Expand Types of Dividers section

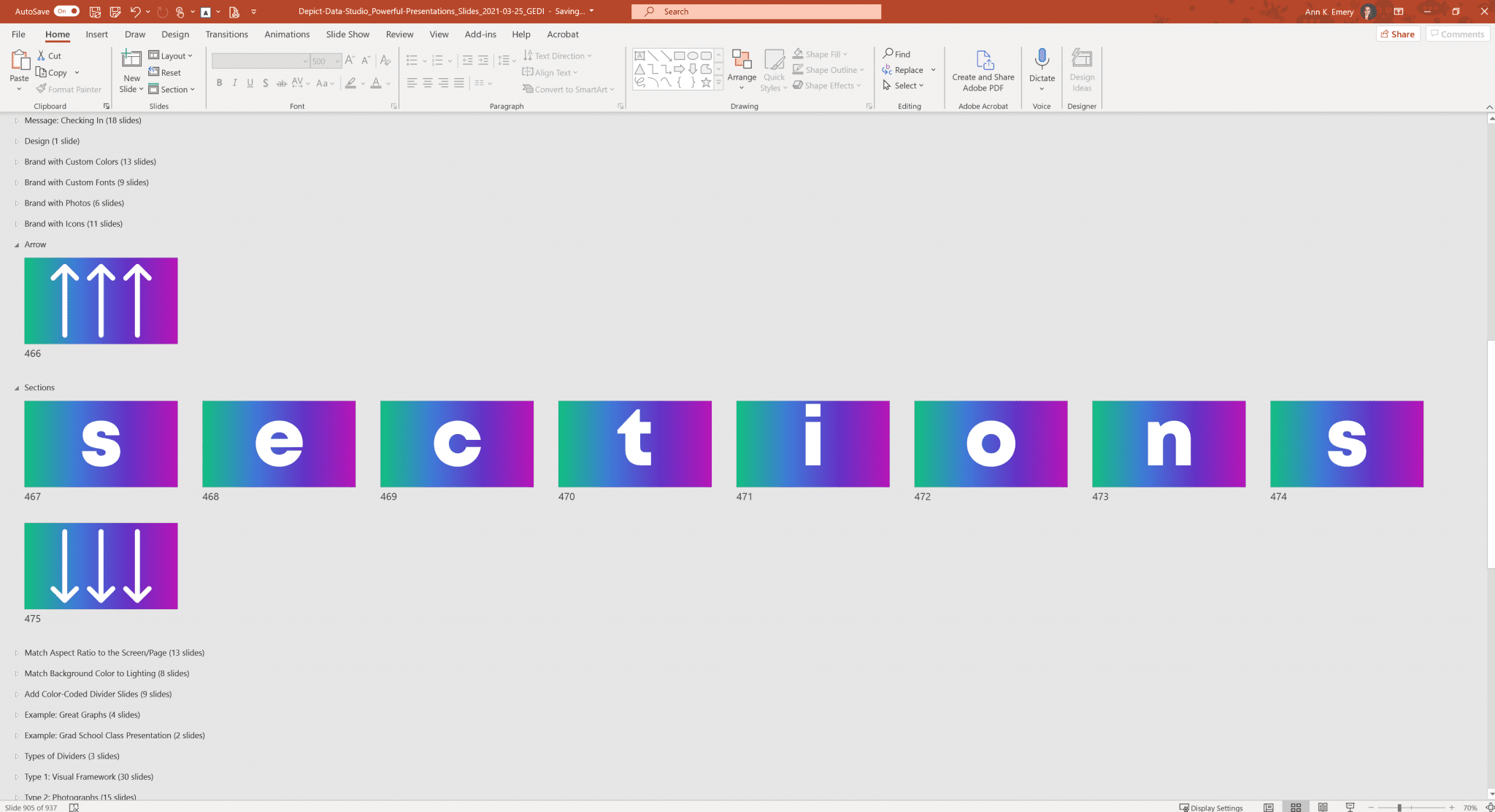click(x=17, y=757)
